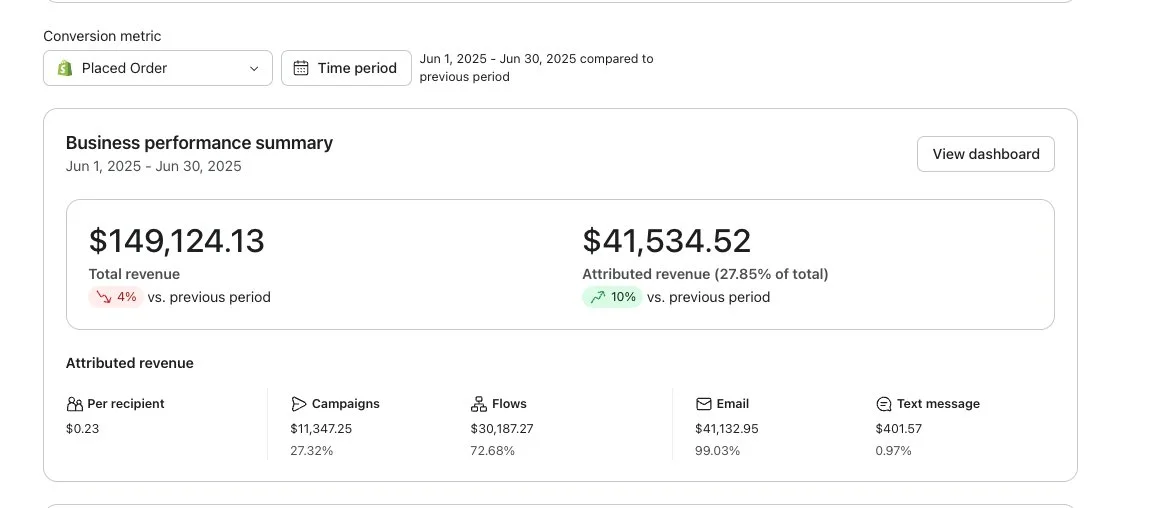Screen dimensions: 1153x508
Task: Click the Email label
Action: 733,404
